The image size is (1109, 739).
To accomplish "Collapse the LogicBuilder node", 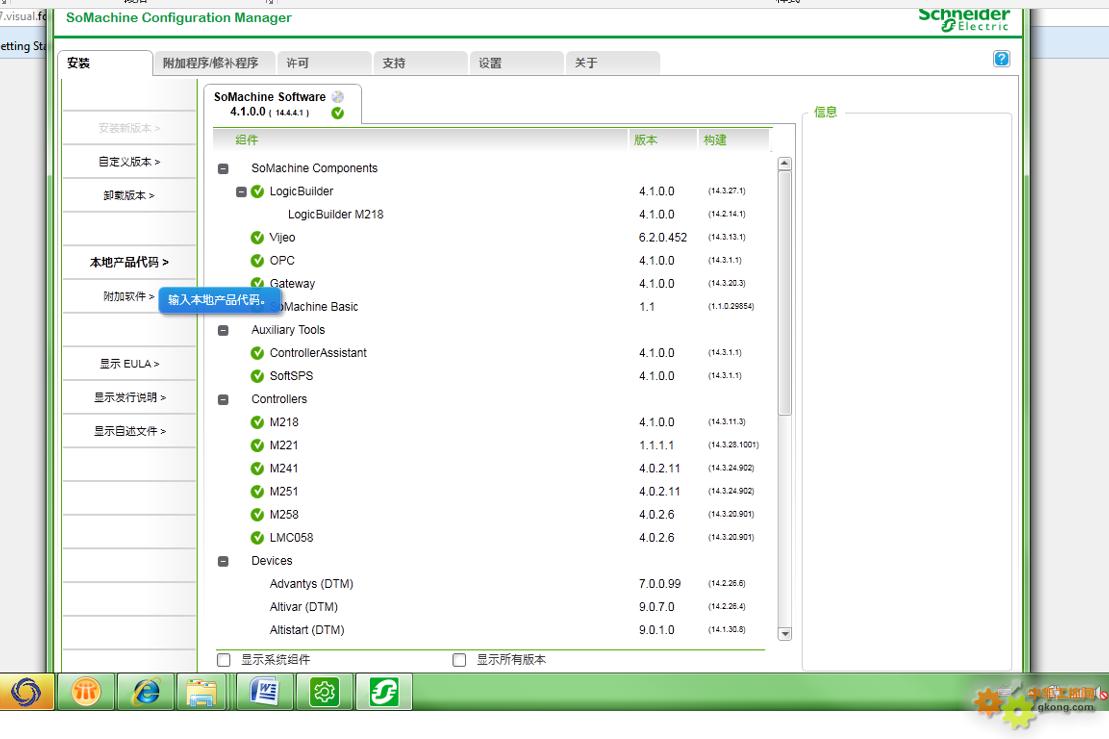I will pyautogui.click(x=241, y=192).
